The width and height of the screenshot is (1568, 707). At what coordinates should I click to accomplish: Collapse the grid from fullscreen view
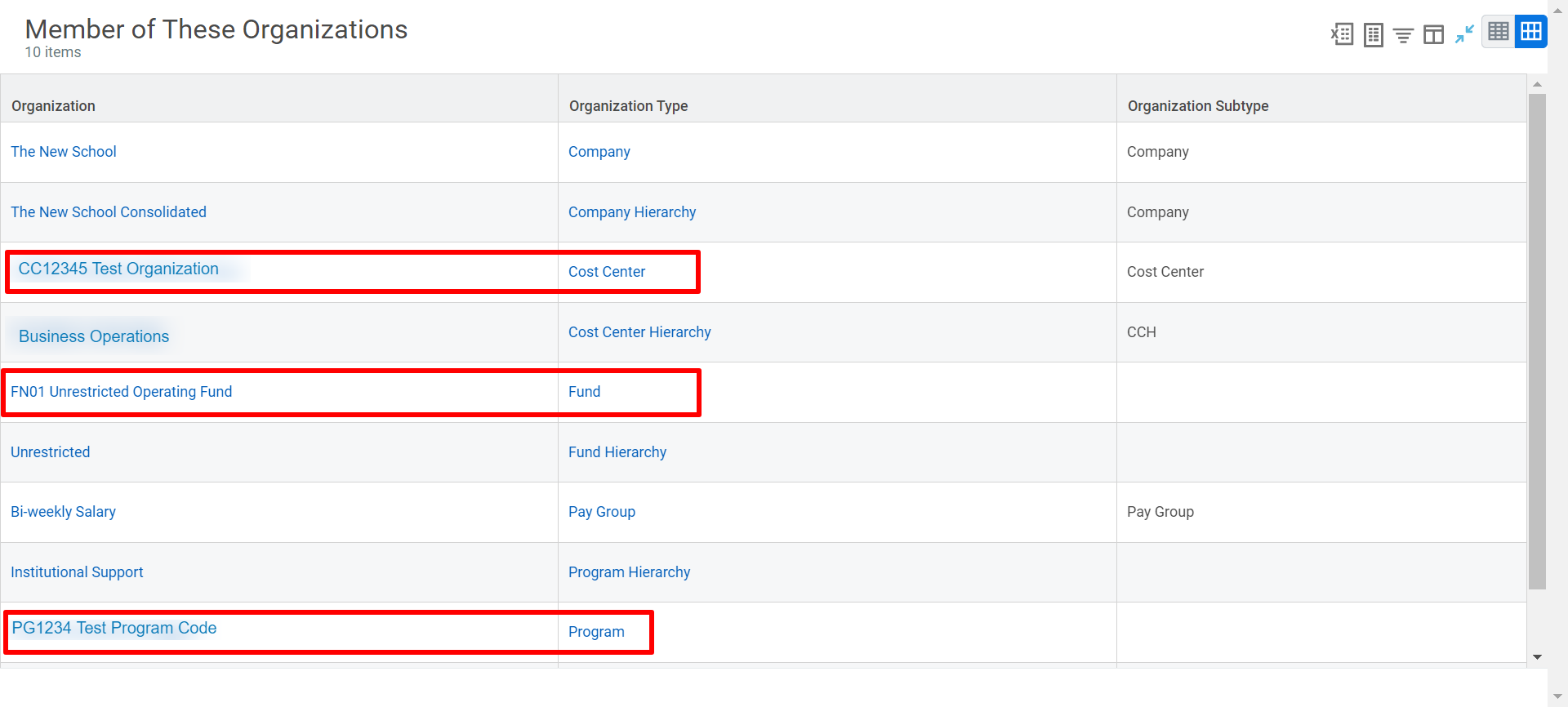click(x=1464, y=34)
